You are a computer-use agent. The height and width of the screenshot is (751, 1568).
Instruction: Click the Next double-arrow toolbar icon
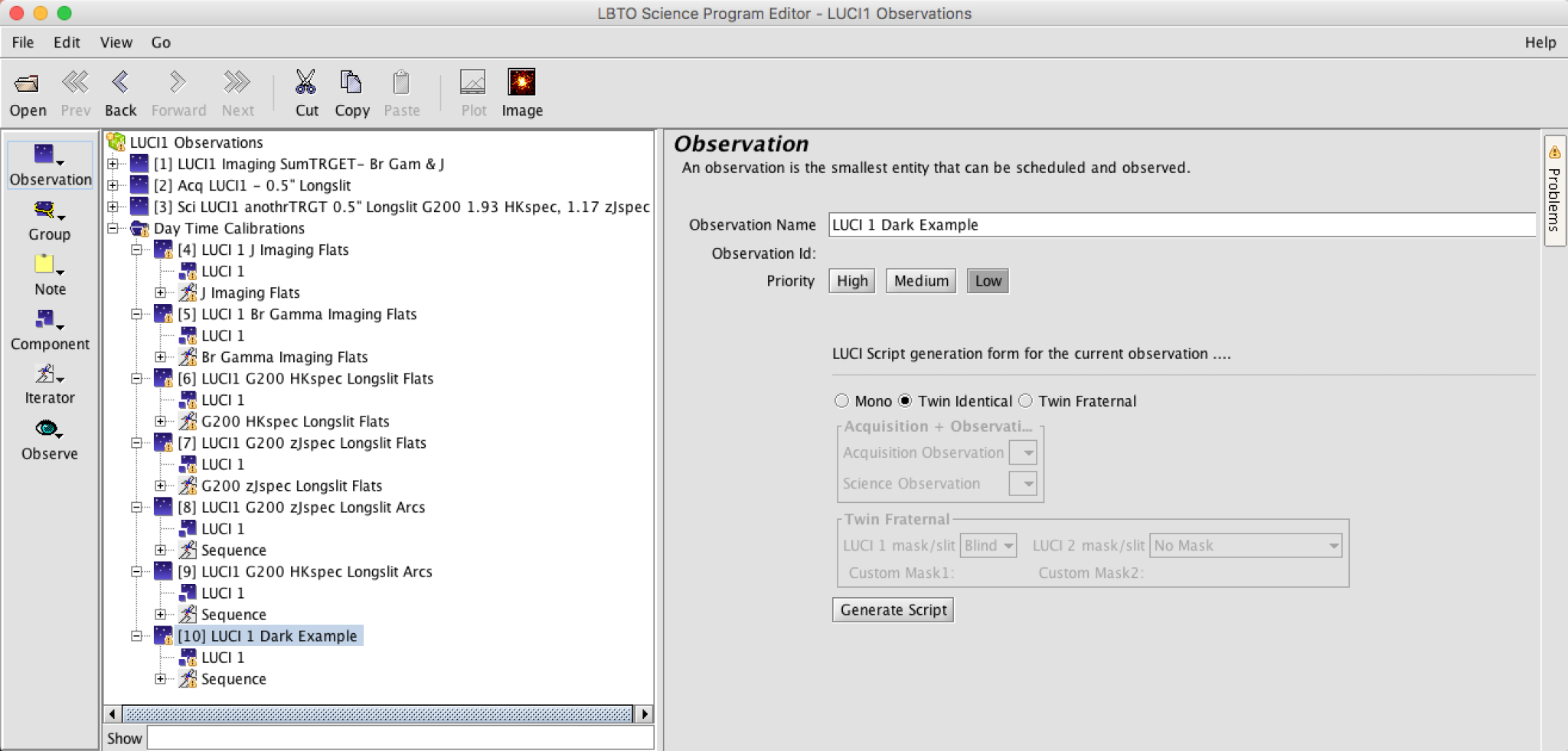coord(237,82)
